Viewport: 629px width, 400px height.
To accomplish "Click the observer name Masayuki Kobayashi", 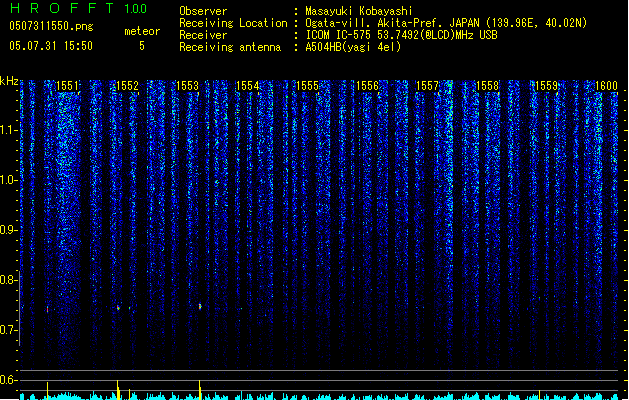I will (359, 11).
